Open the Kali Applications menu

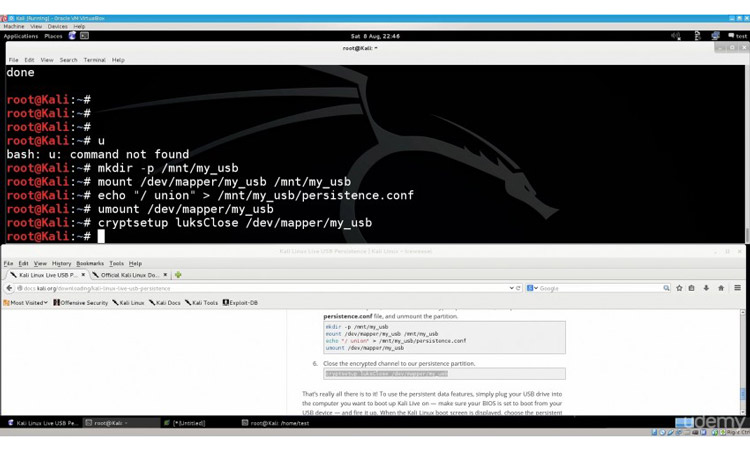21,36
